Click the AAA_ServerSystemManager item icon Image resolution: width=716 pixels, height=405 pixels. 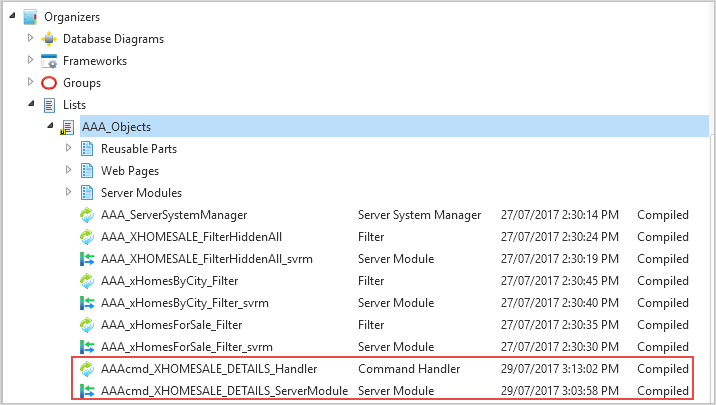click(x=86, y=214)
